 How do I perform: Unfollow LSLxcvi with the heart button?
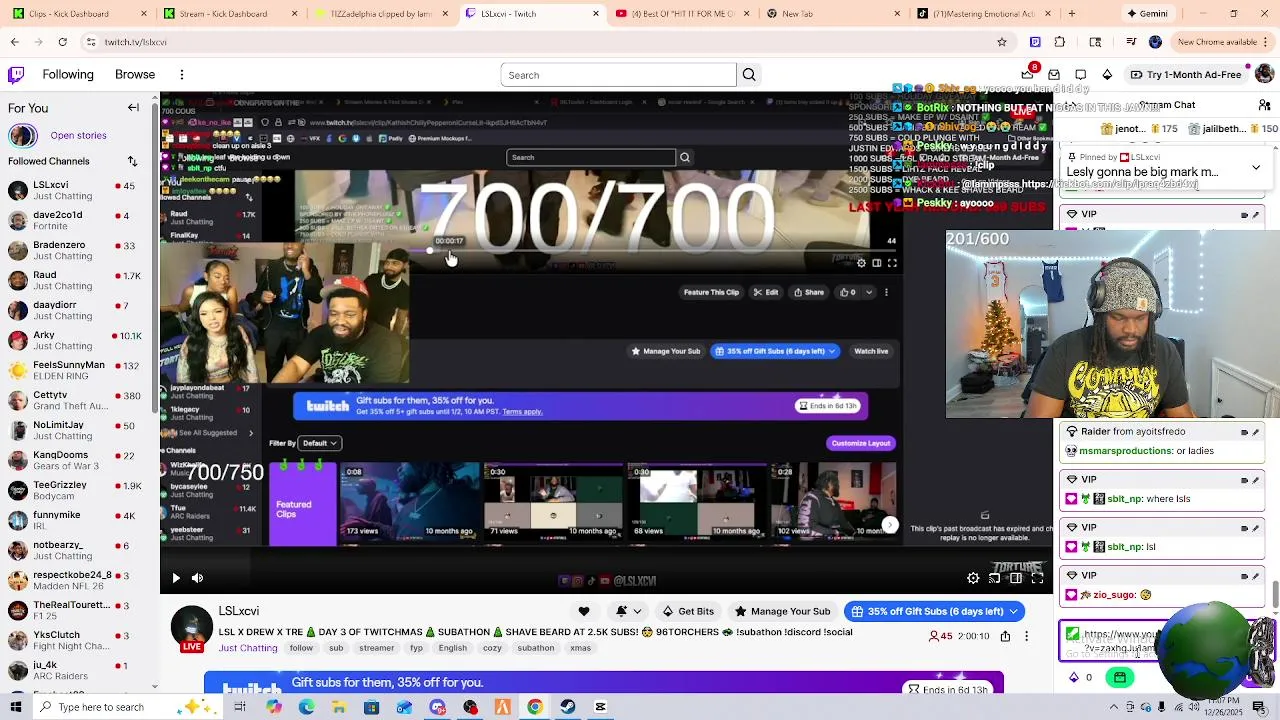coord(584,611)
